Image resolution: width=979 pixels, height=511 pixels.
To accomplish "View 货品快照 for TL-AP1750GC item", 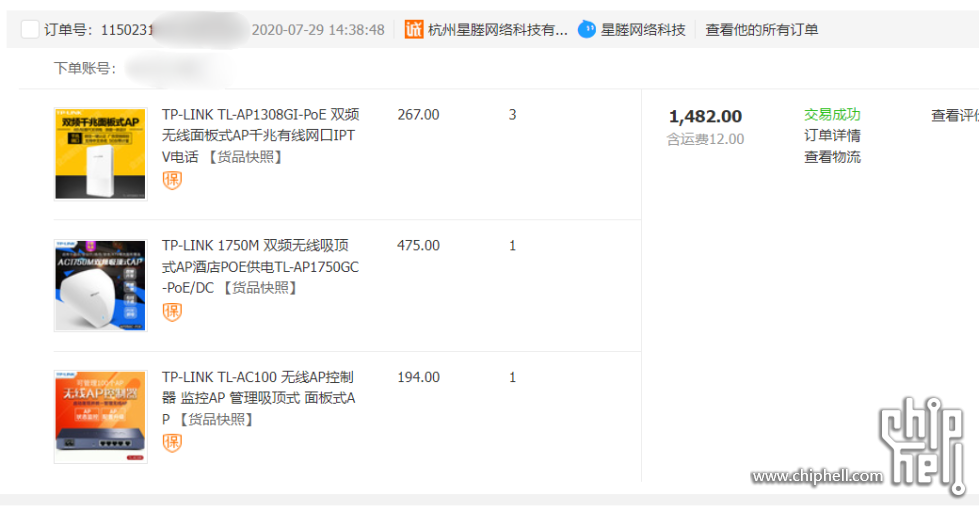I will [260, 288].
